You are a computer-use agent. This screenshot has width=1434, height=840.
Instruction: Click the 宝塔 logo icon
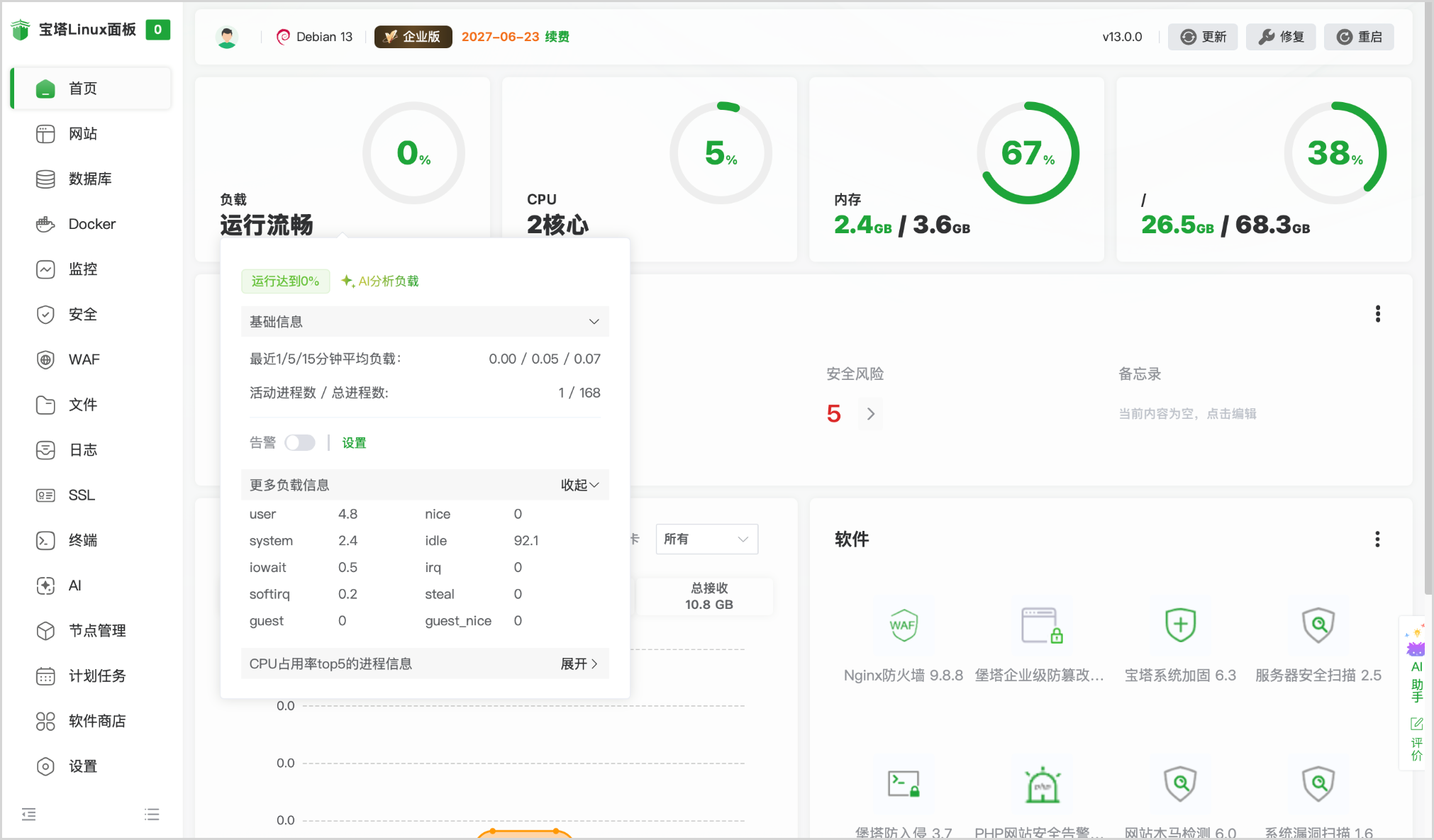click(x=21, y=29)
